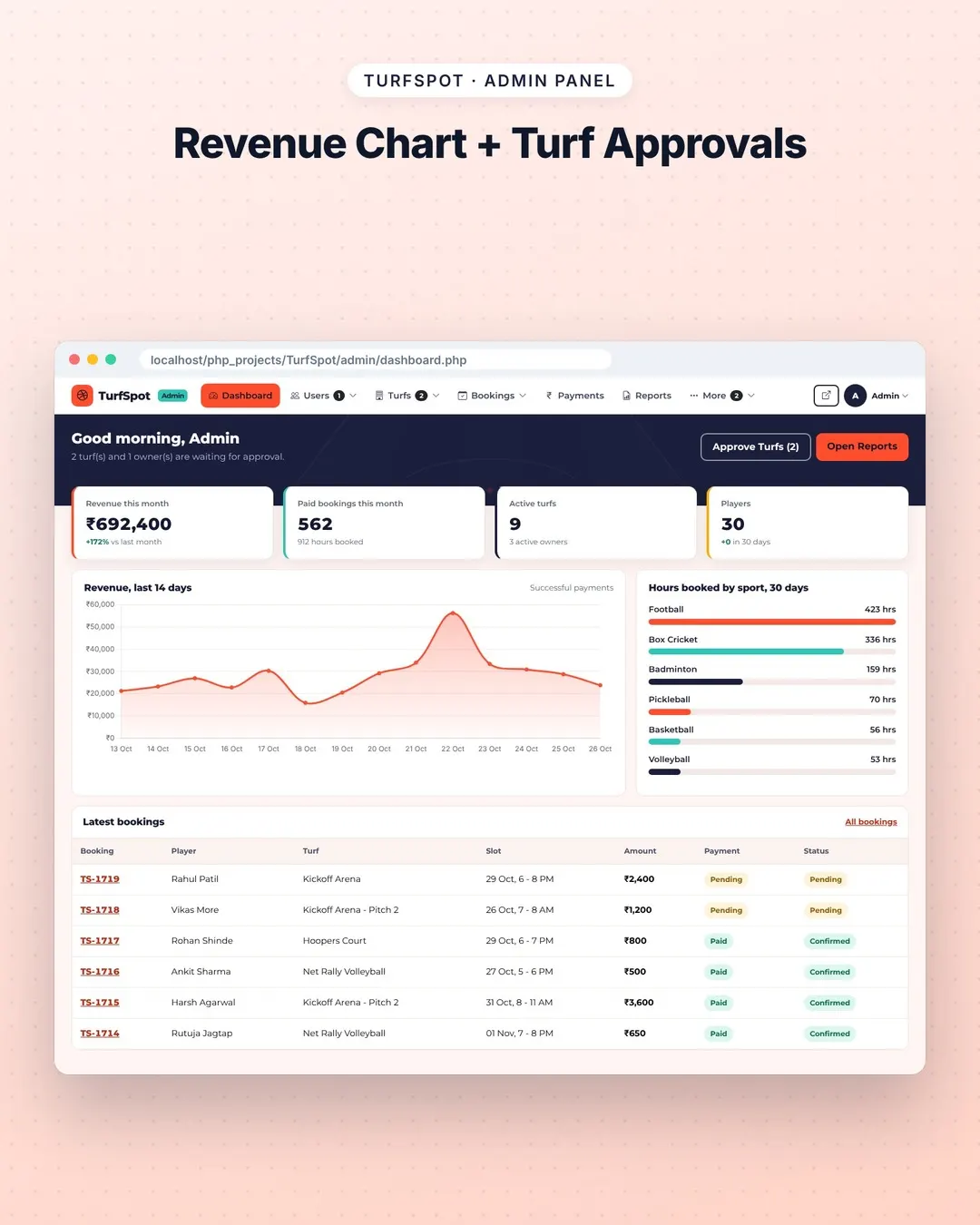This screenshot has height=1225, width=980.
Task: Click Pending payment badge for Rahul Patil
Action: coord(726,879)
